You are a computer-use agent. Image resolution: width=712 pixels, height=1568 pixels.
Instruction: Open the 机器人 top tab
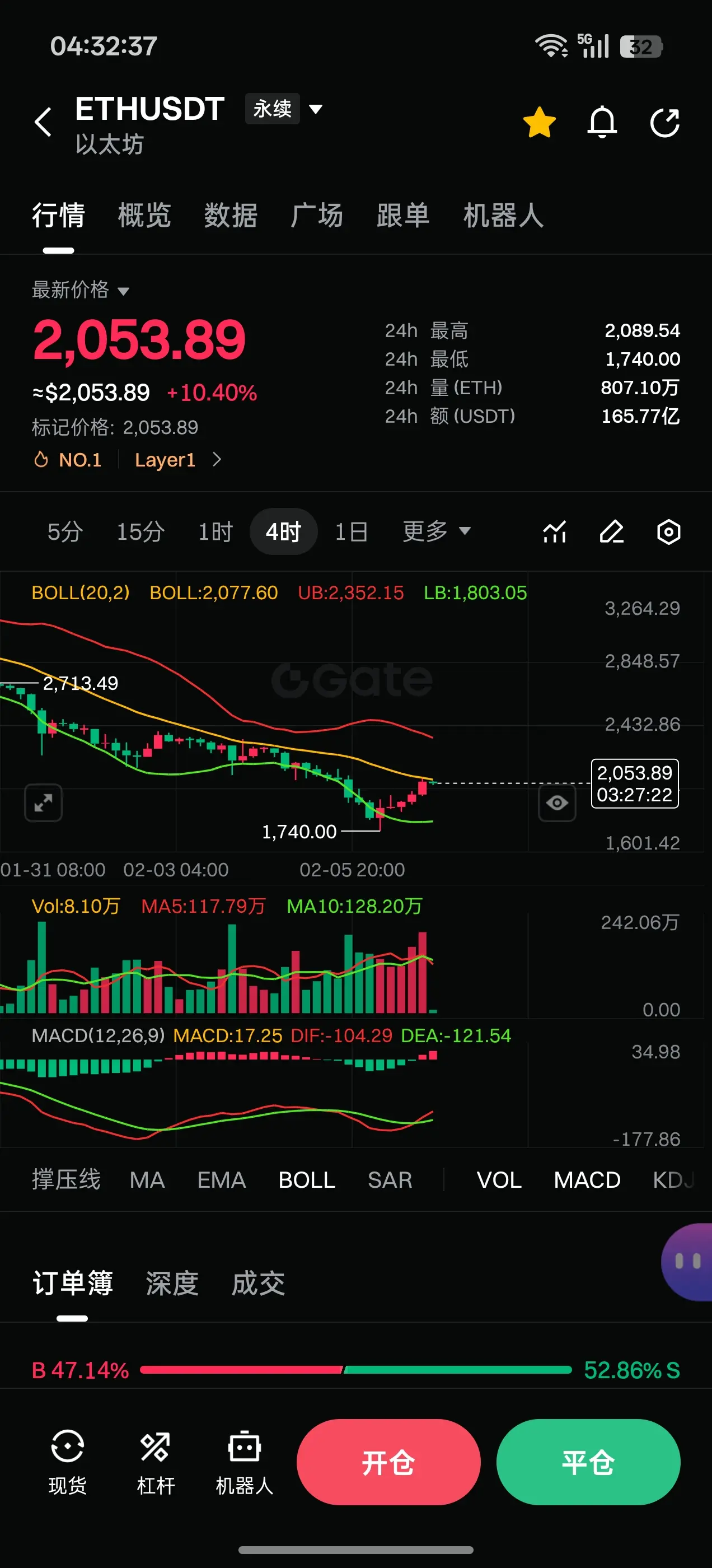(503, 216)
